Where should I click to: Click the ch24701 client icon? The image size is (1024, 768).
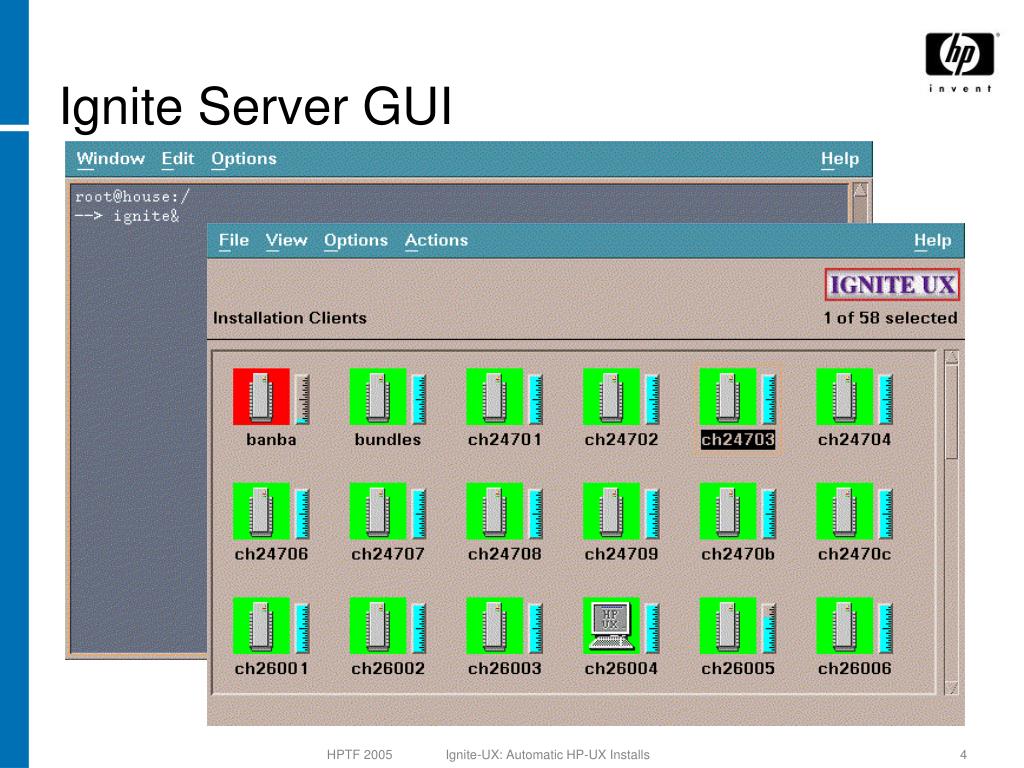(x=495, y=396)
